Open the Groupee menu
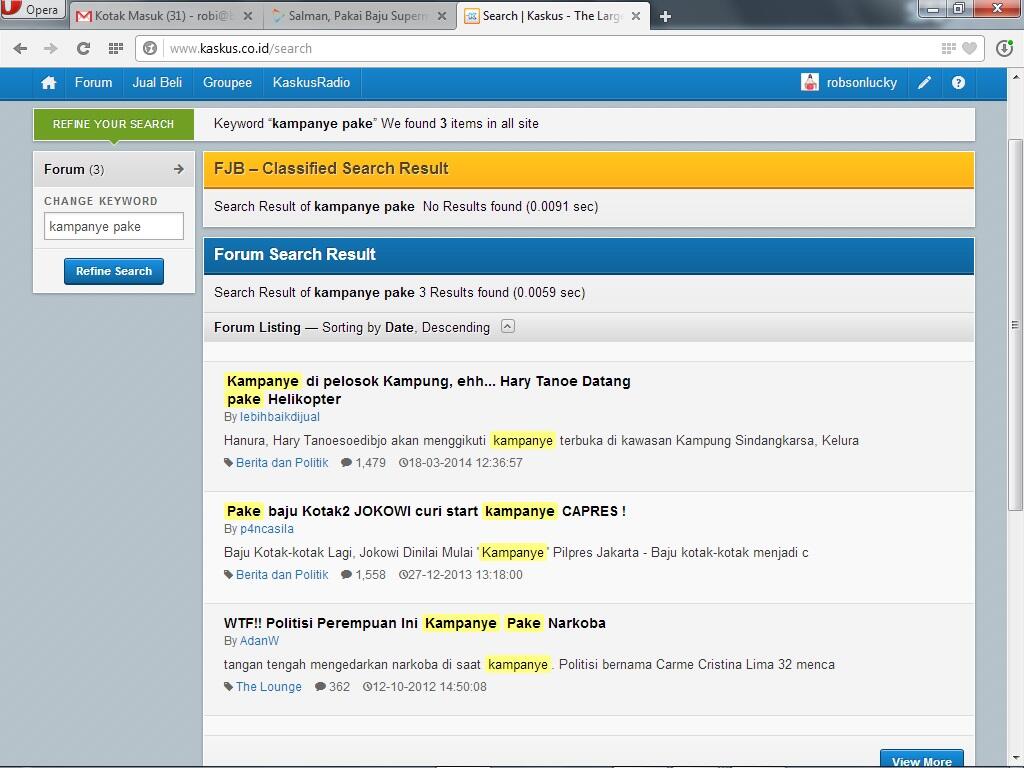1024x768 pixels. [227, 83]
